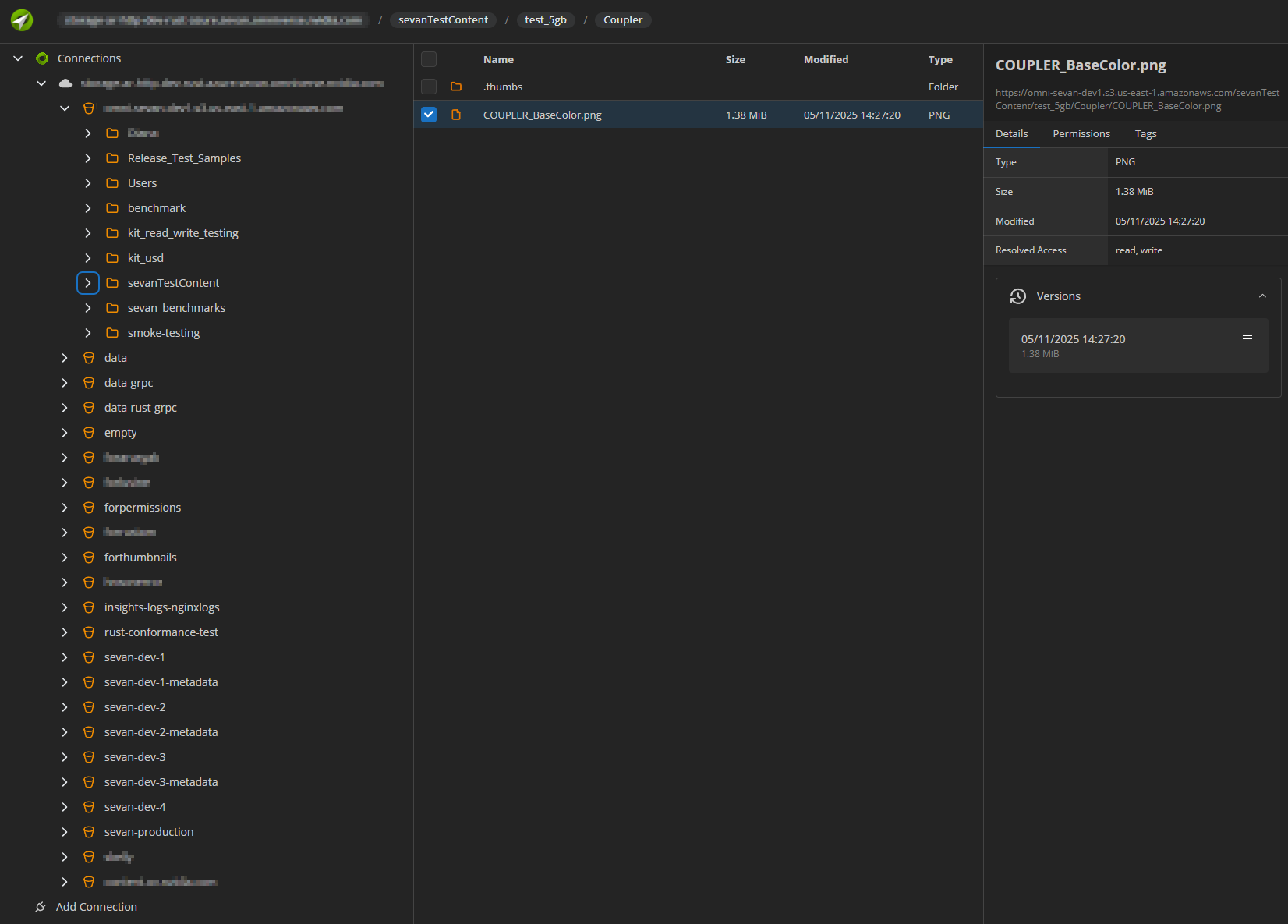Click the COUPLER_BaseColor.png file name
This screenshot has height=924, width=1288.
tap(542, 115)
